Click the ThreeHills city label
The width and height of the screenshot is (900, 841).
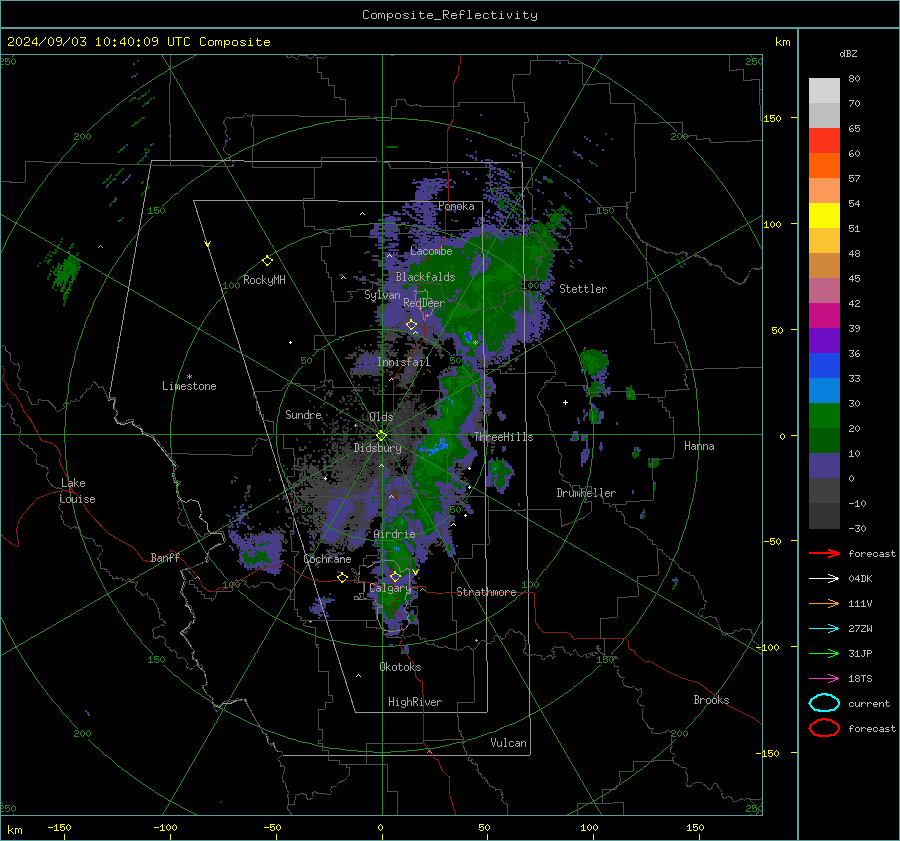503,437
